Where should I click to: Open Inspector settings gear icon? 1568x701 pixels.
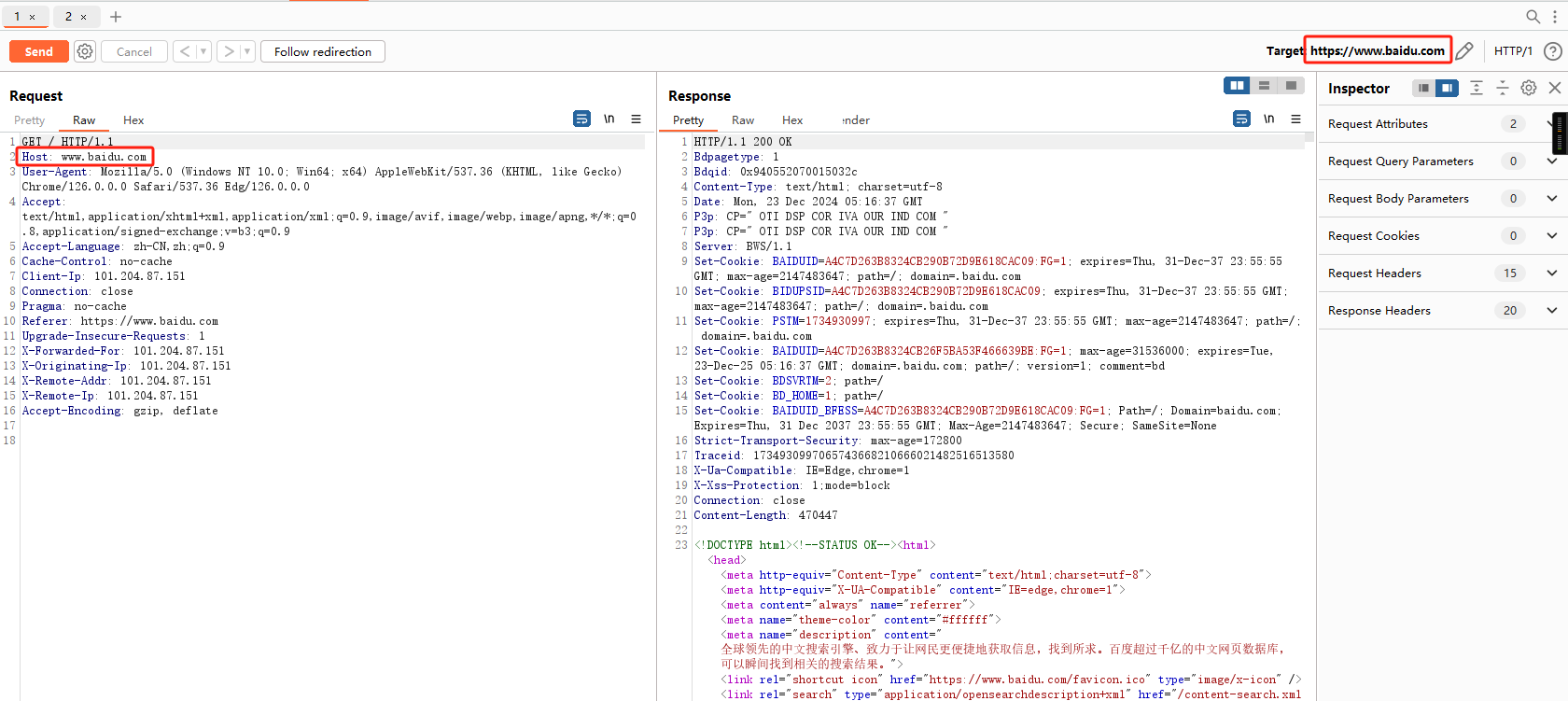(x=1528, y=88)
